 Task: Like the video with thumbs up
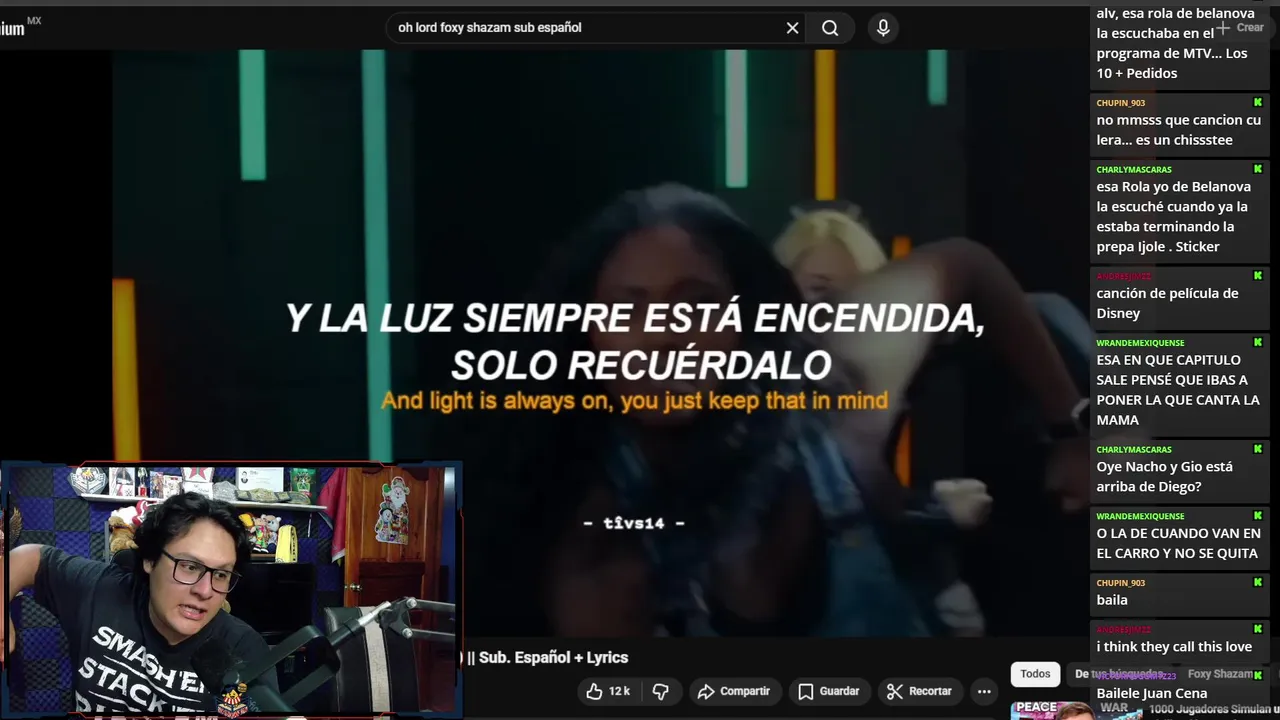click(608, 691)
